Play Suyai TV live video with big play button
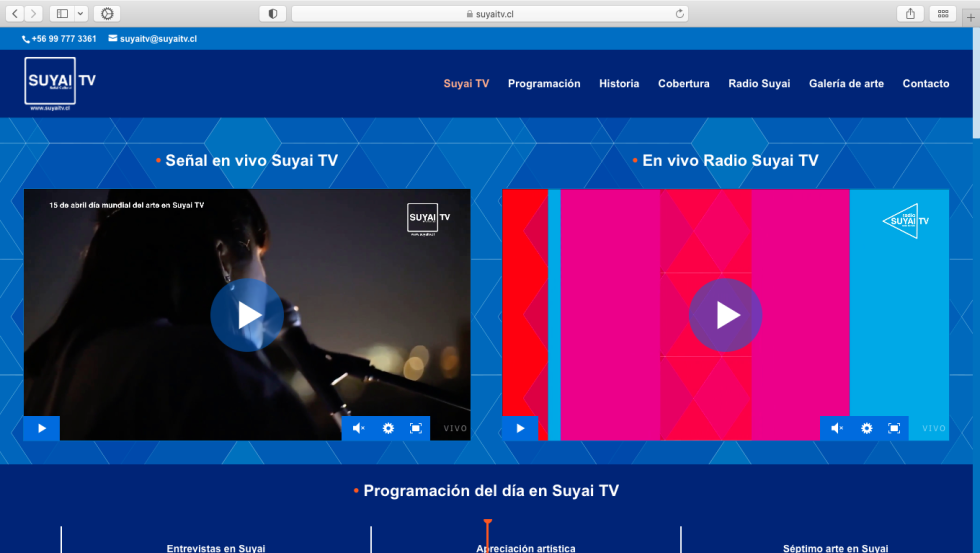The width and height of the screenshot is (980, 553). pyautogui.click(x=247, y=315)
